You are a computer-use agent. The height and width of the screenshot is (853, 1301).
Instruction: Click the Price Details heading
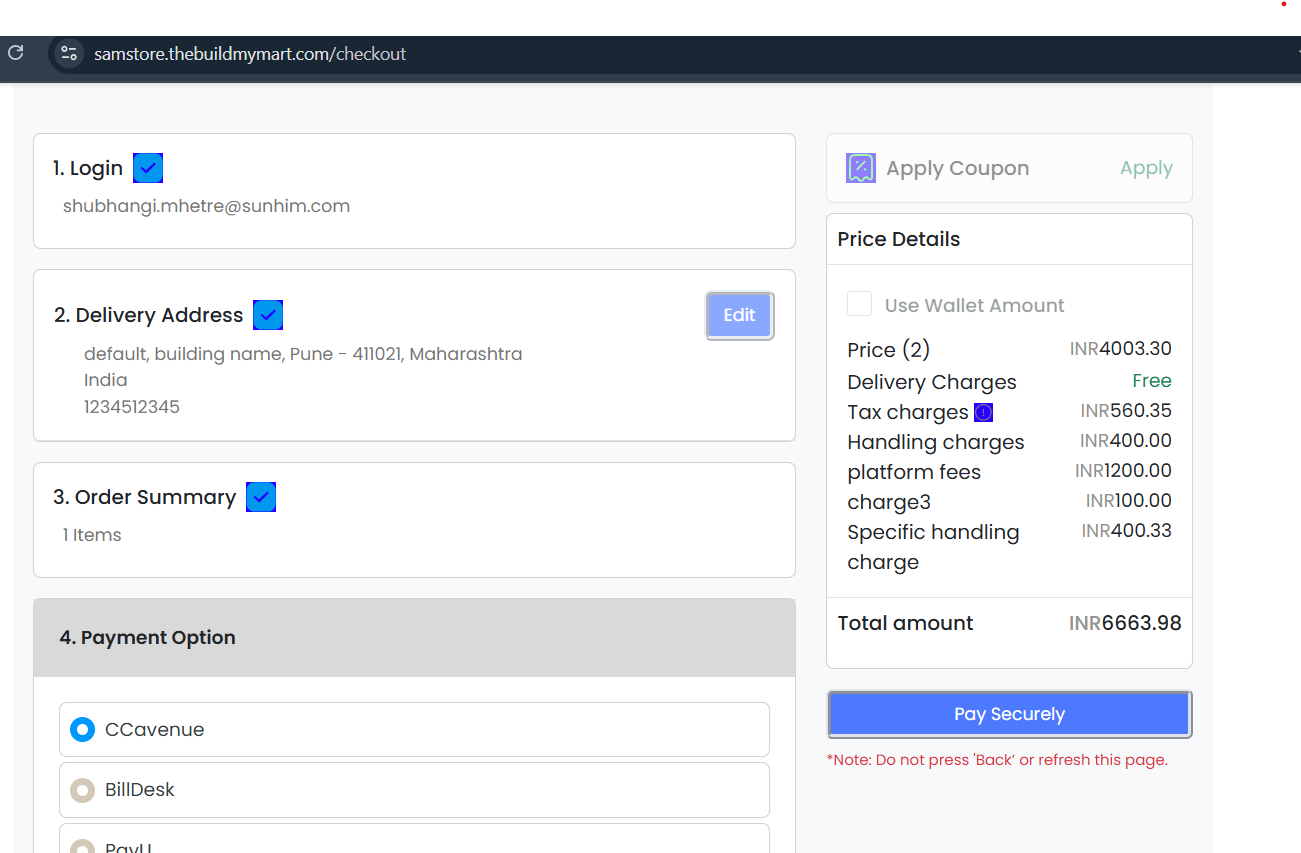pyautogui.click(x=899, y=239)
